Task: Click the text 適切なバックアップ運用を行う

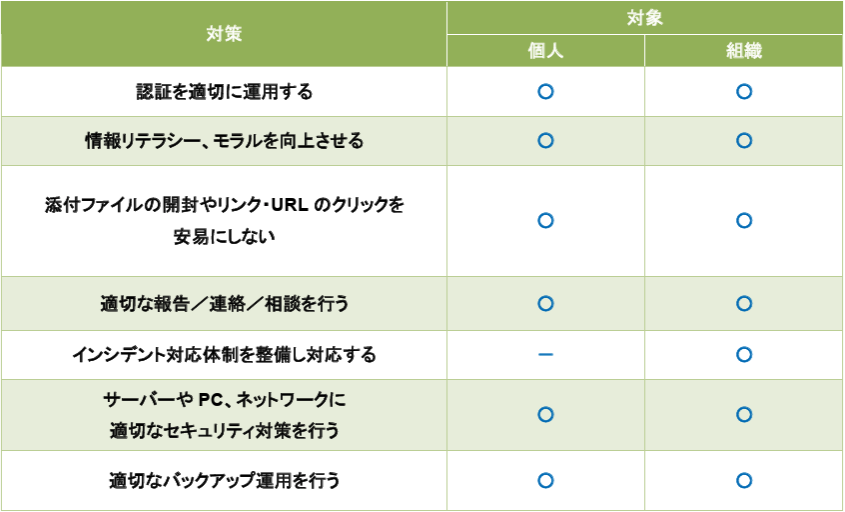Action: pyautogui.click(x=224, y=481)
